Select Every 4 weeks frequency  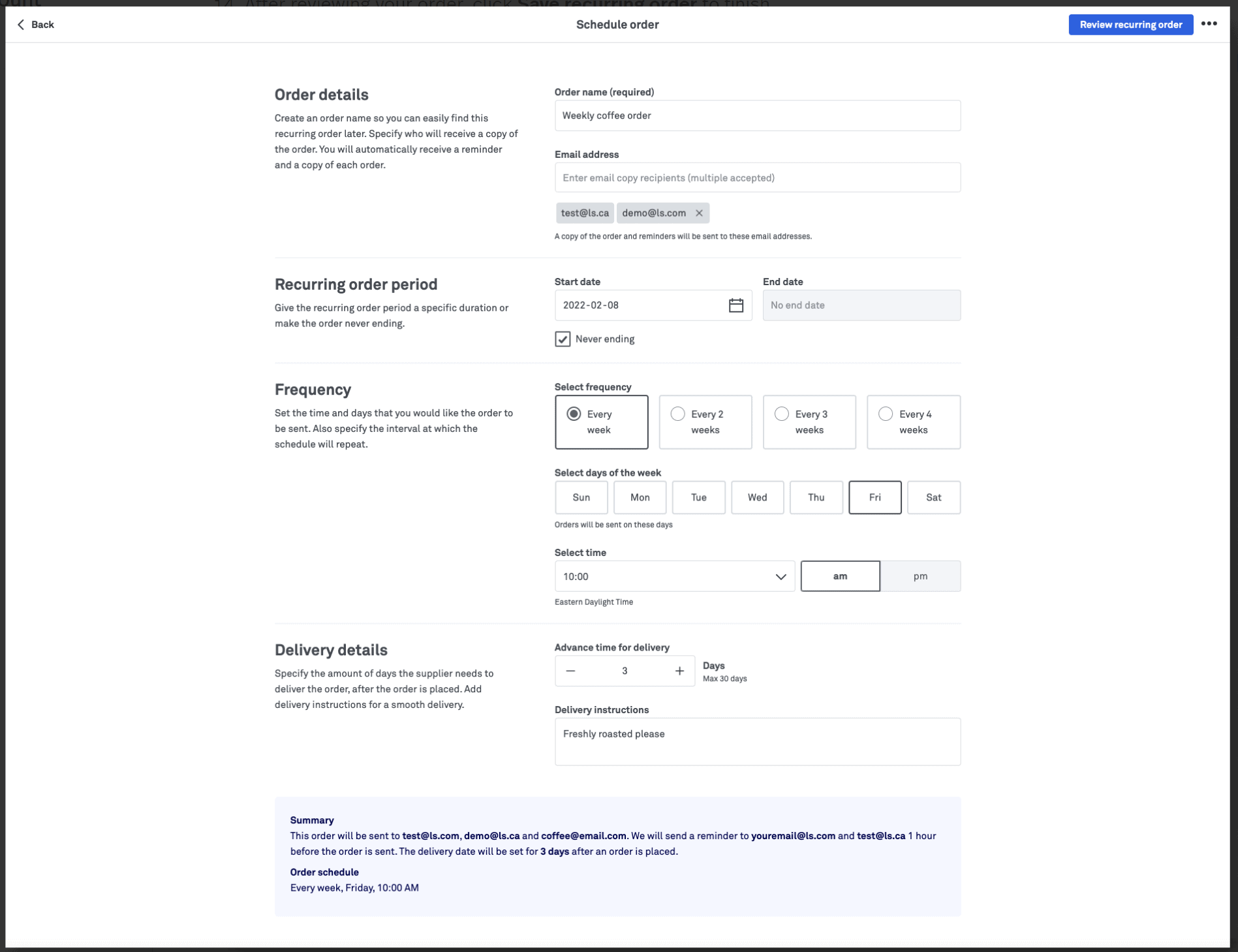click(x=914, y=422)
